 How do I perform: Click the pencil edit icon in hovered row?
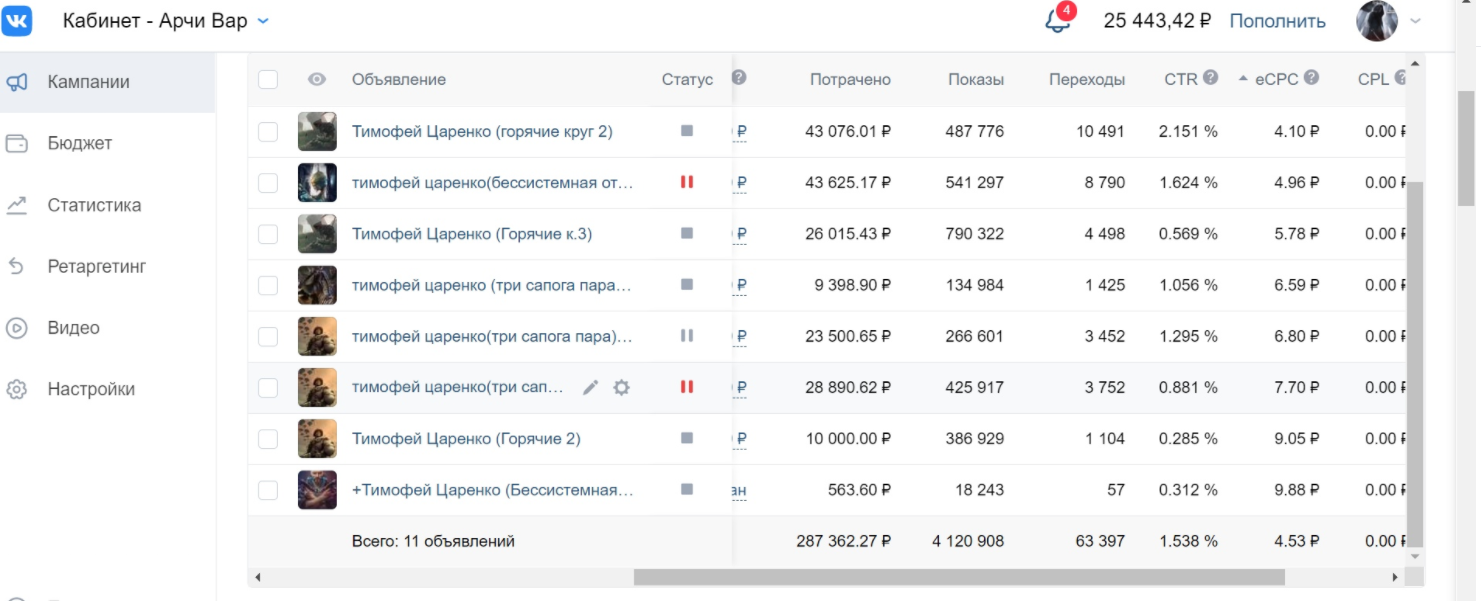(x=590, y=388)
